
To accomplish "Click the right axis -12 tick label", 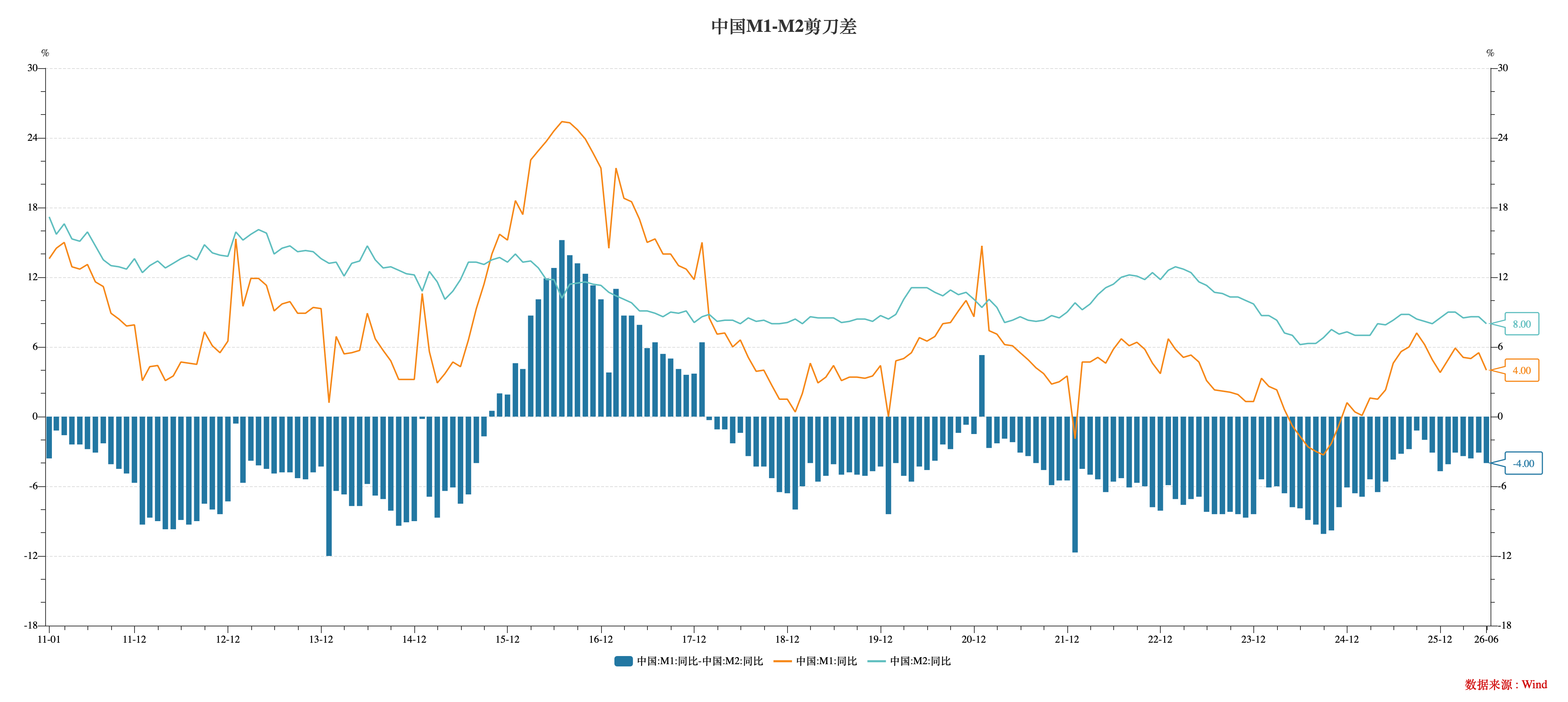I will (1504, 556).
